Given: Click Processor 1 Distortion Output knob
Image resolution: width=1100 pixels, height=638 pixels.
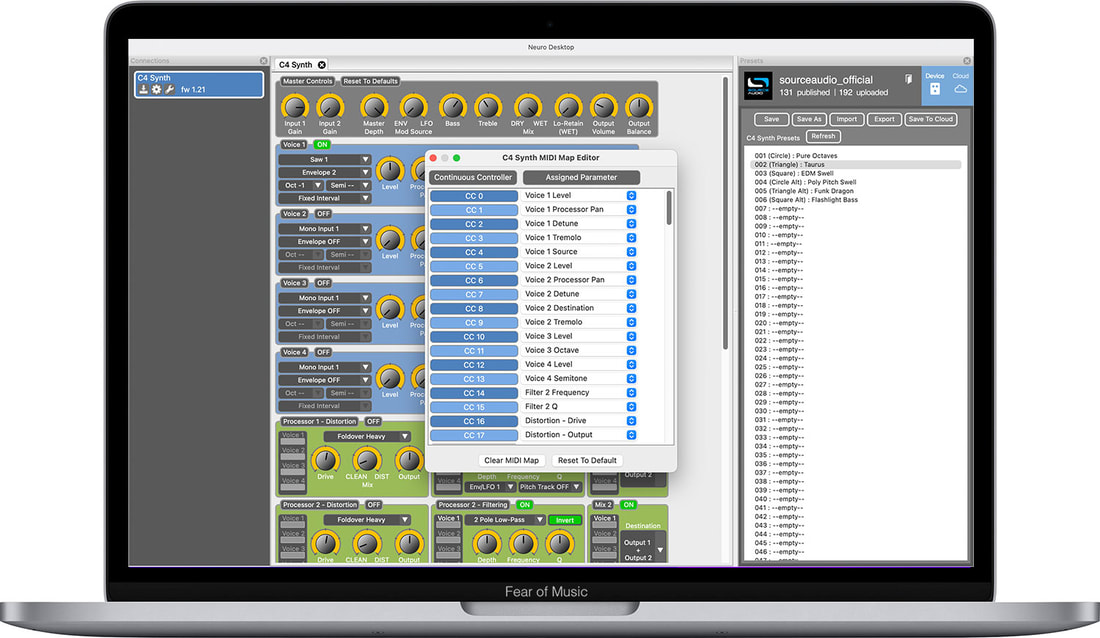Looking at the screenshot, I should pyautogui.click(x=409, y=460).
